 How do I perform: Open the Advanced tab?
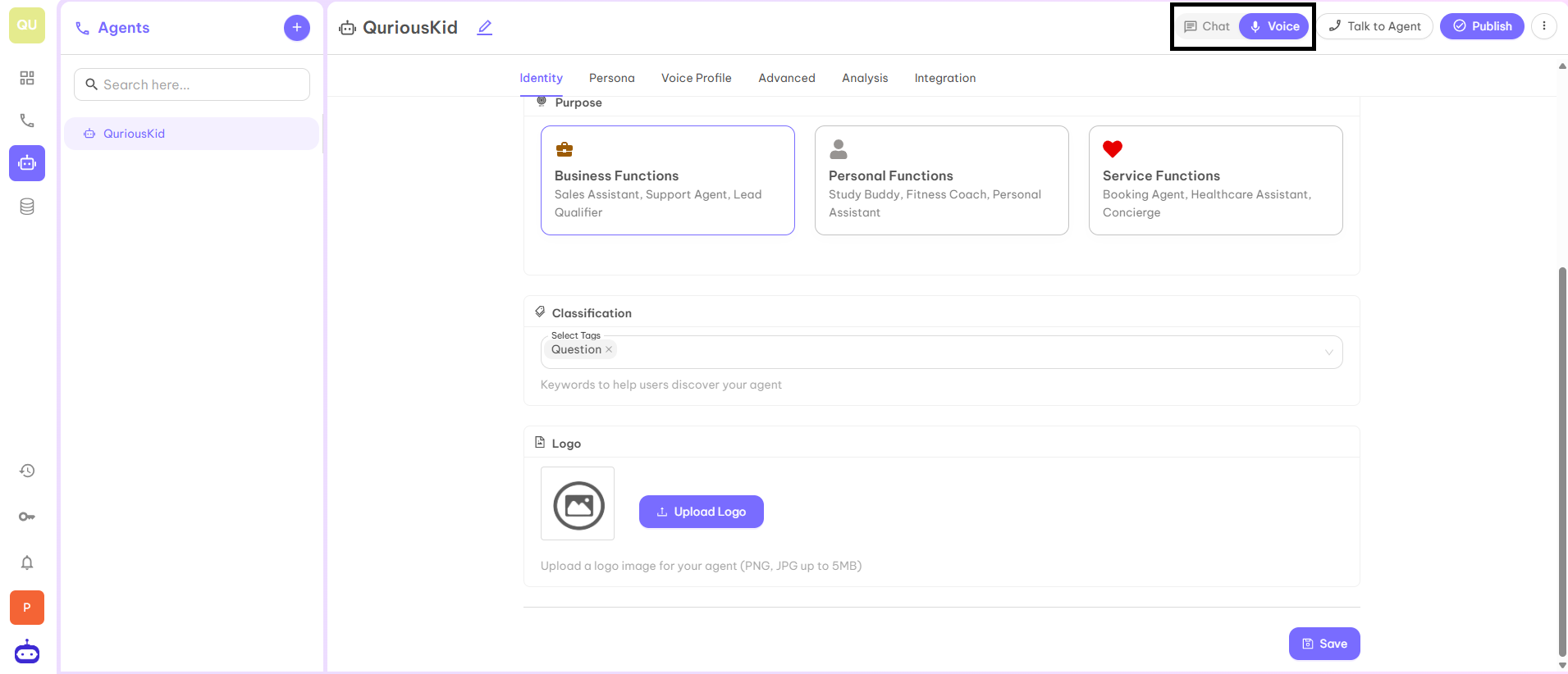pos(787,78)
